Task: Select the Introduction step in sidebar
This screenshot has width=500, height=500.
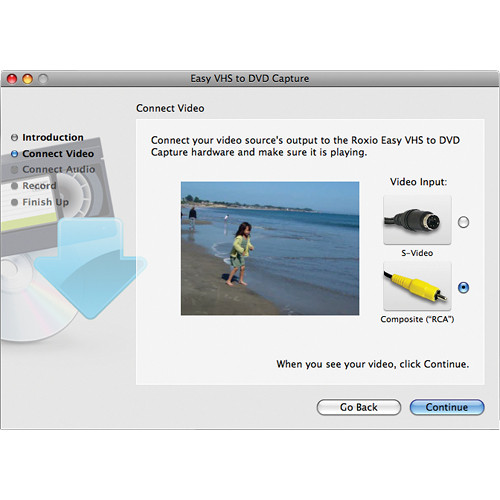Action: click(47, 137)
